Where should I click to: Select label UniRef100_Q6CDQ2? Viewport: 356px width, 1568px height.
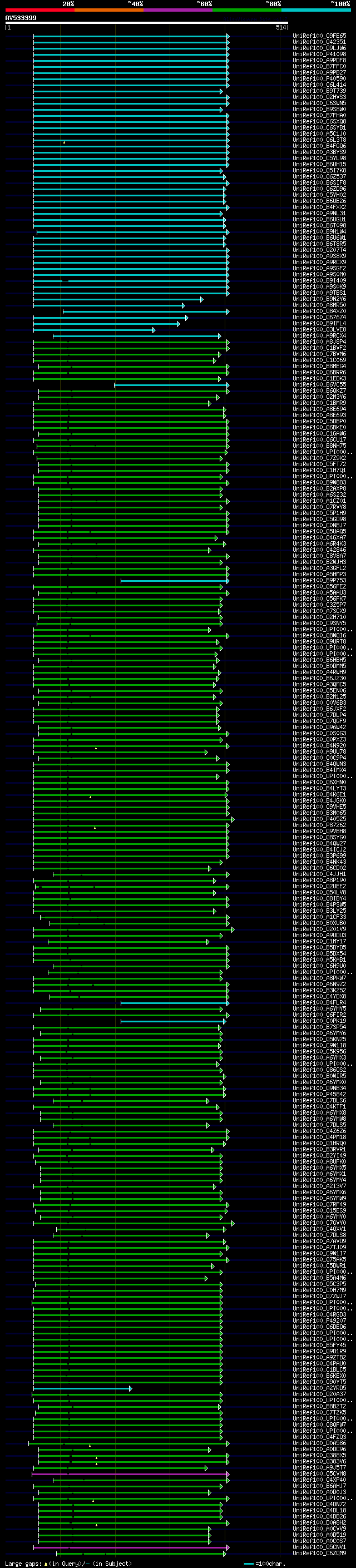pos(319,868)
